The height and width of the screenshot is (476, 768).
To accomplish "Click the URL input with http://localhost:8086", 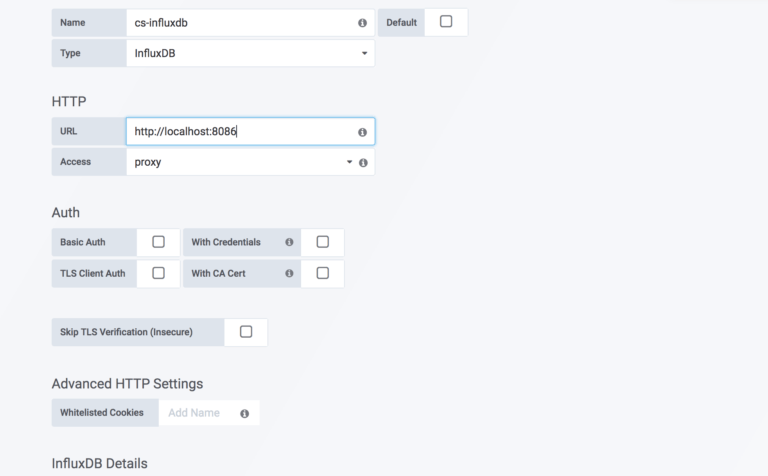I will (240, 132).
